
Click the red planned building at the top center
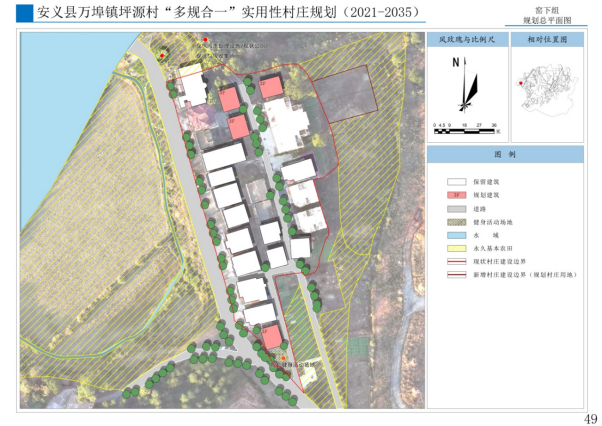pyautogui.click(x=271, y=88)
